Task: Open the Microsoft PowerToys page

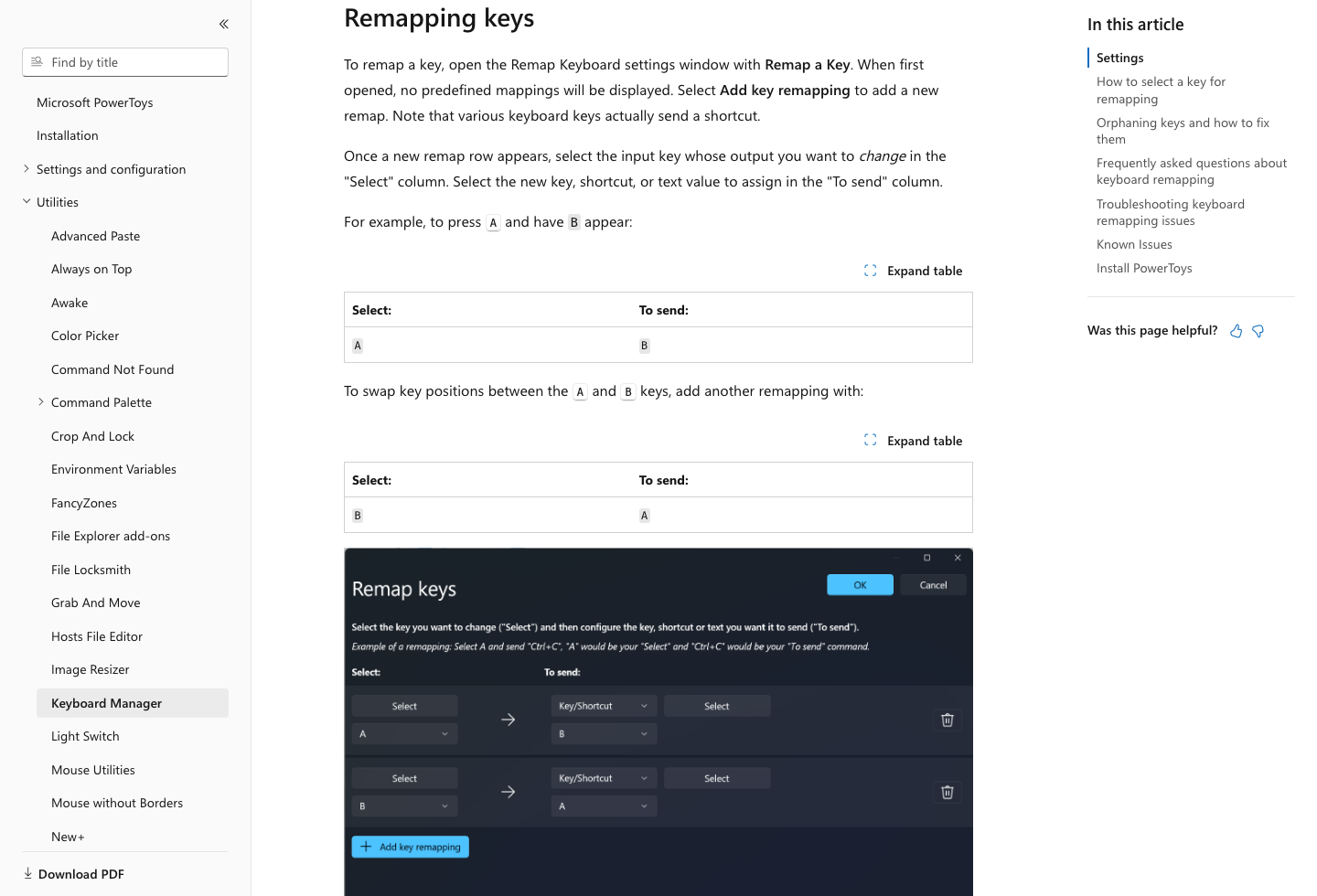Action: (x=95, y=102)
